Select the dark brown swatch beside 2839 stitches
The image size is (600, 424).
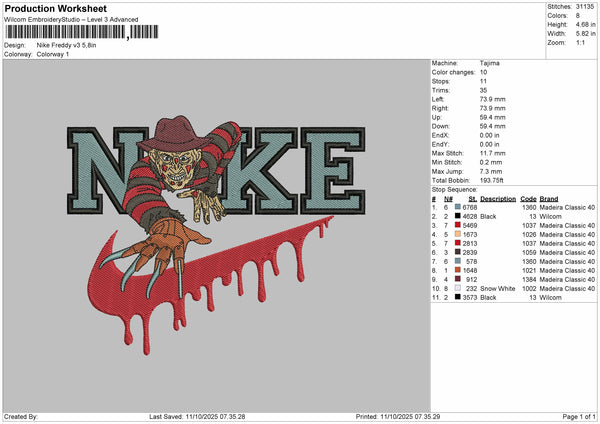(458, 252)
